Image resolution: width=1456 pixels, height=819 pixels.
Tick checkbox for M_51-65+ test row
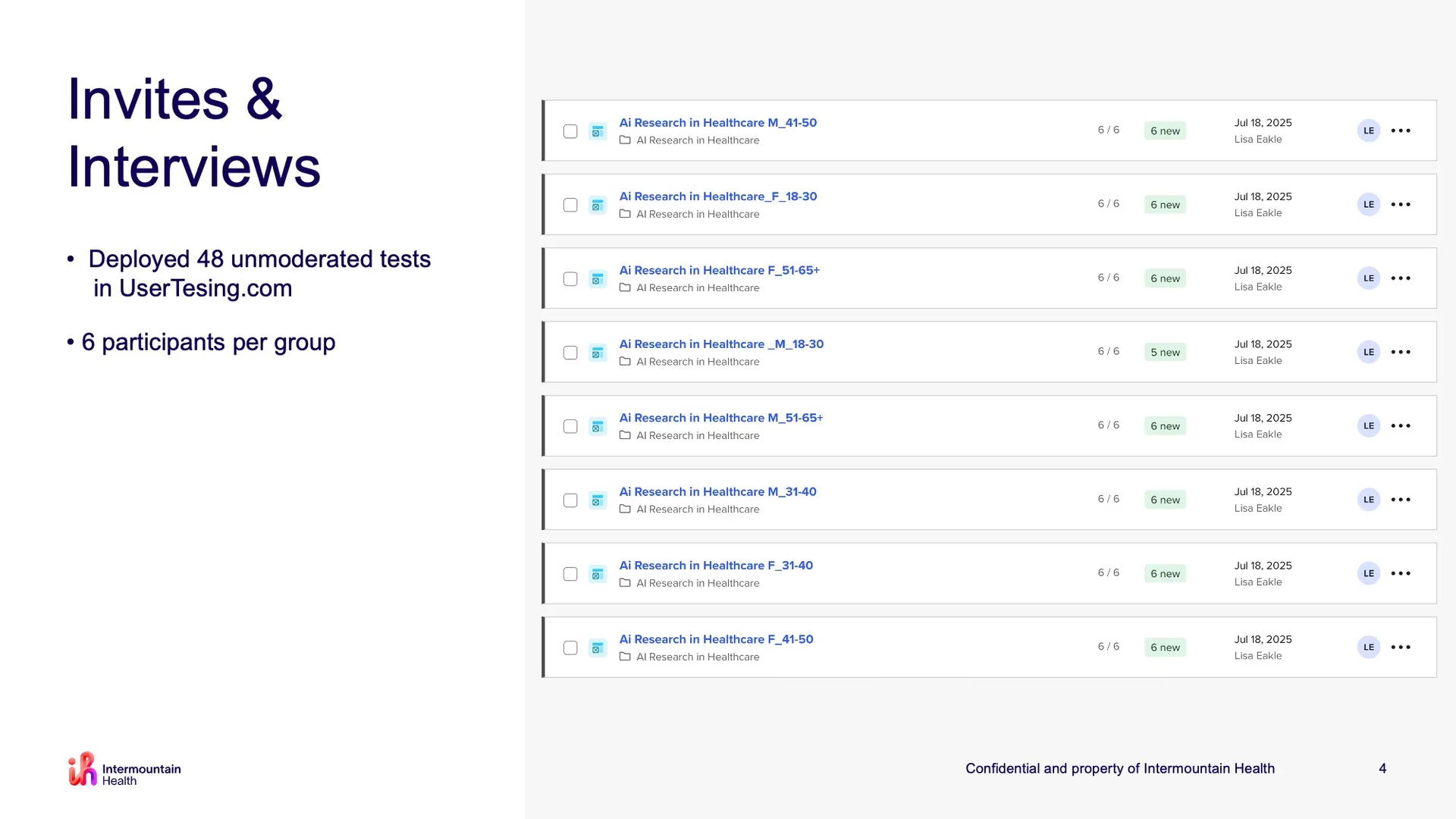tap(570, 427)
